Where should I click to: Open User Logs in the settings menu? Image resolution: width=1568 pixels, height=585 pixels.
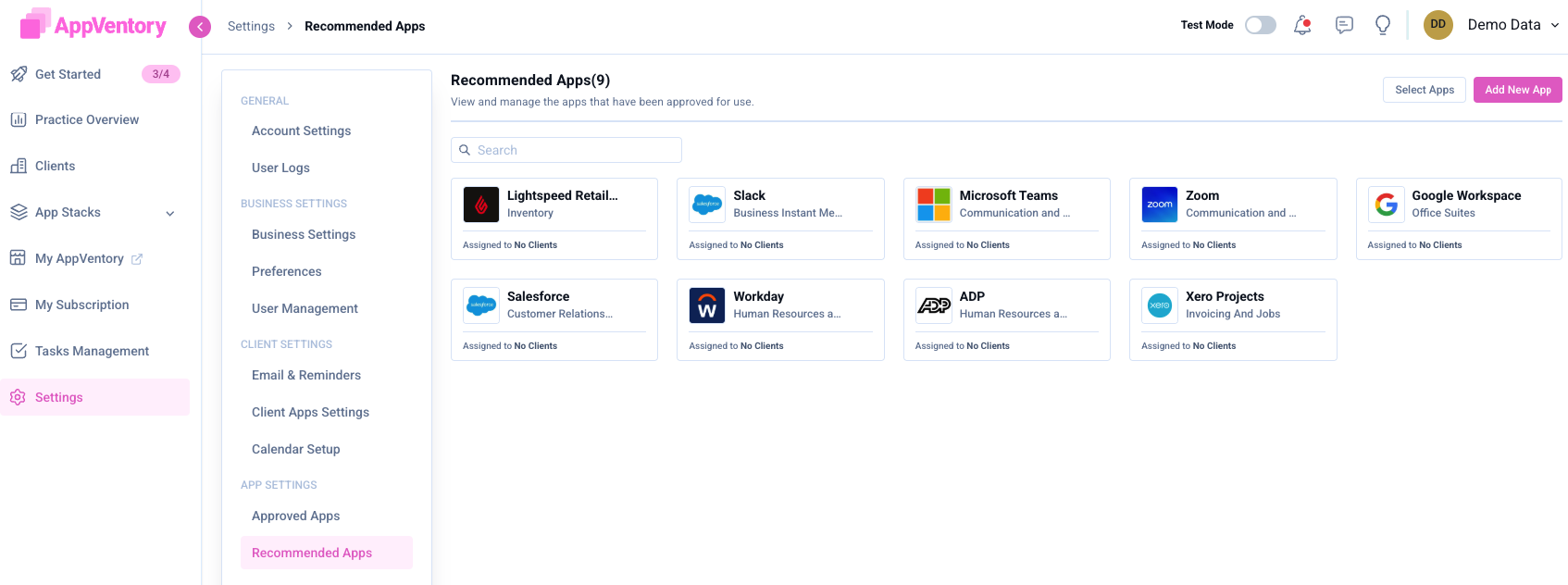tap(280, 168)
